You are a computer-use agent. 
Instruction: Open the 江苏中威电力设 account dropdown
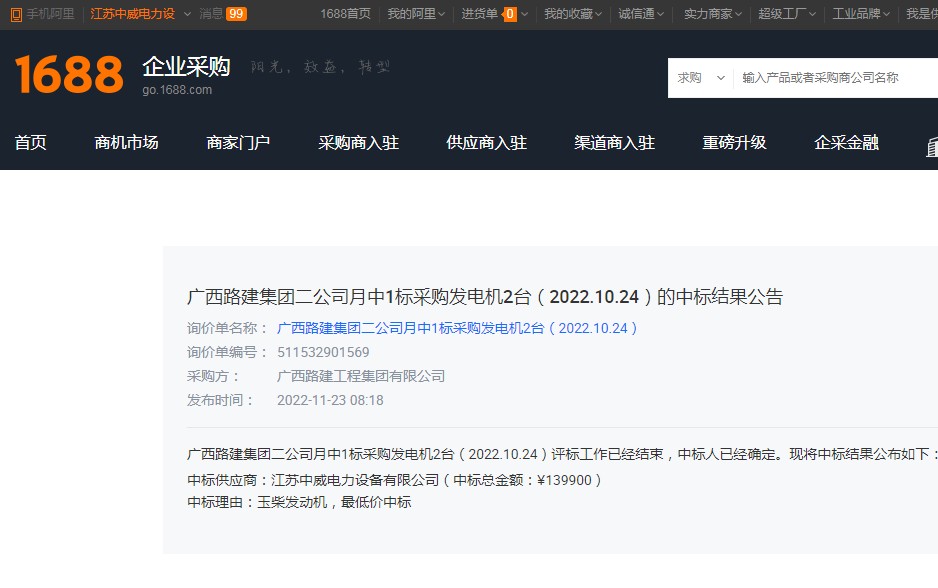click(187, 14)
